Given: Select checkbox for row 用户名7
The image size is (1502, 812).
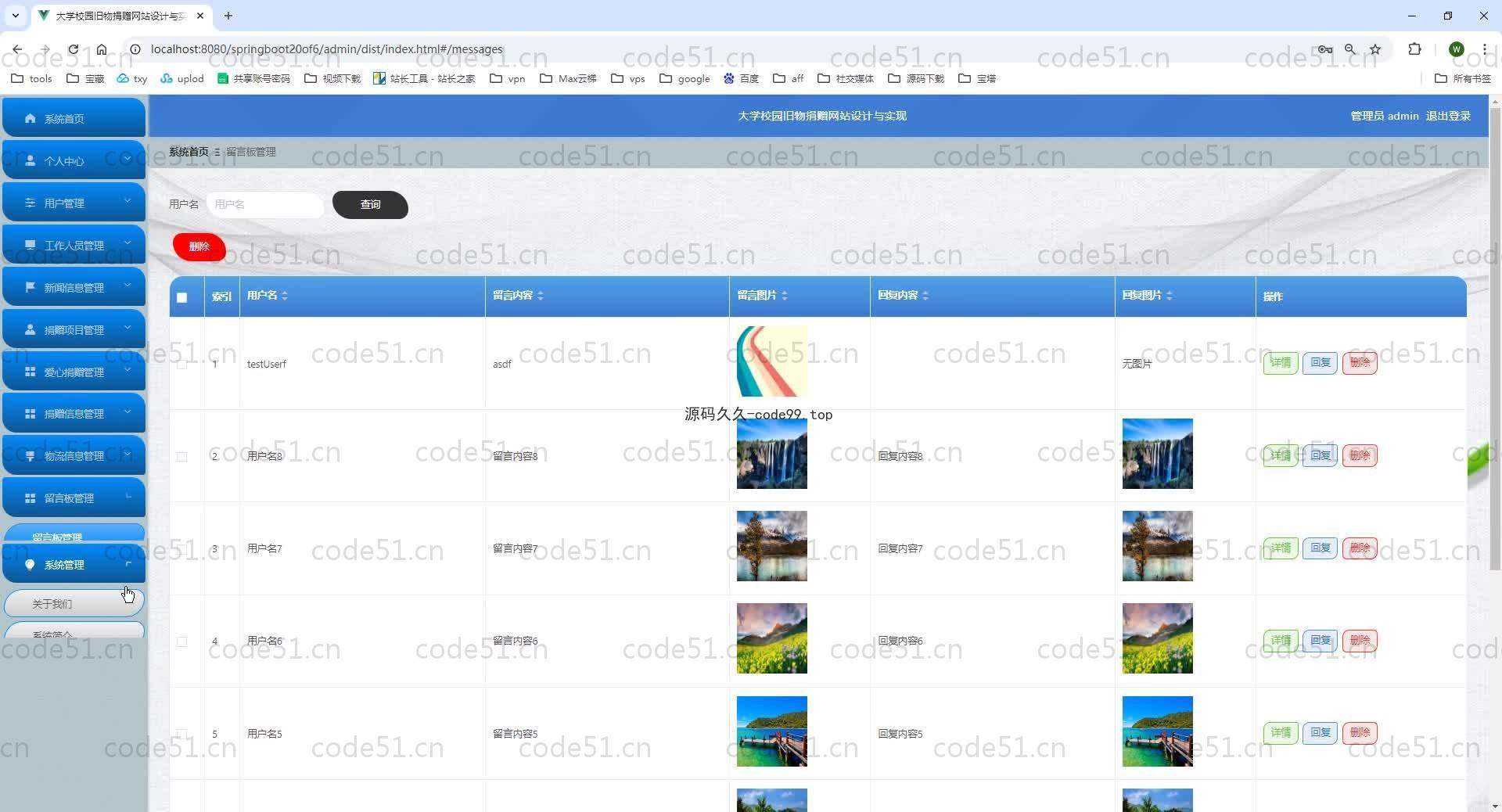Looking at the screenshot, I should click(x=182, y=548).
